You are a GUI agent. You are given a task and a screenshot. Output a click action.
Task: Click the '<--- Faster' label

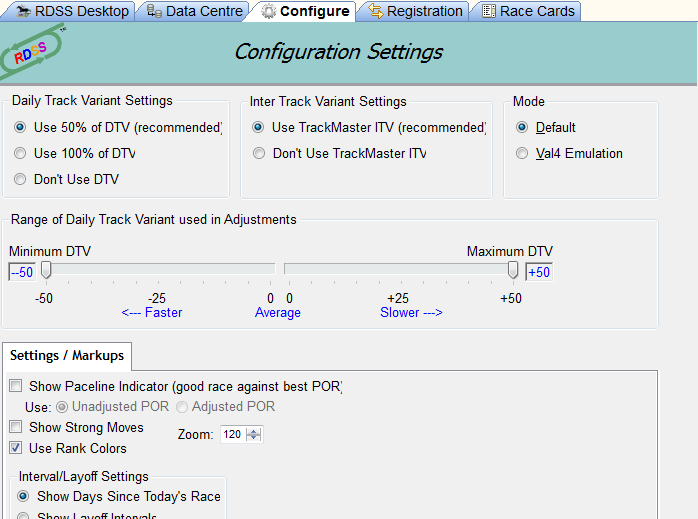[x=152, y=312]
